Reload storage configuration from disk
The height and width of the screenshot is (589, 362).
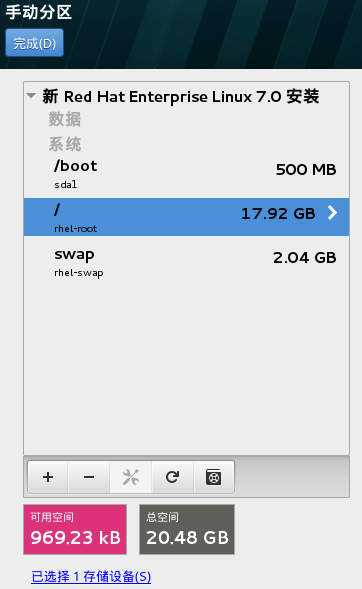172,477
